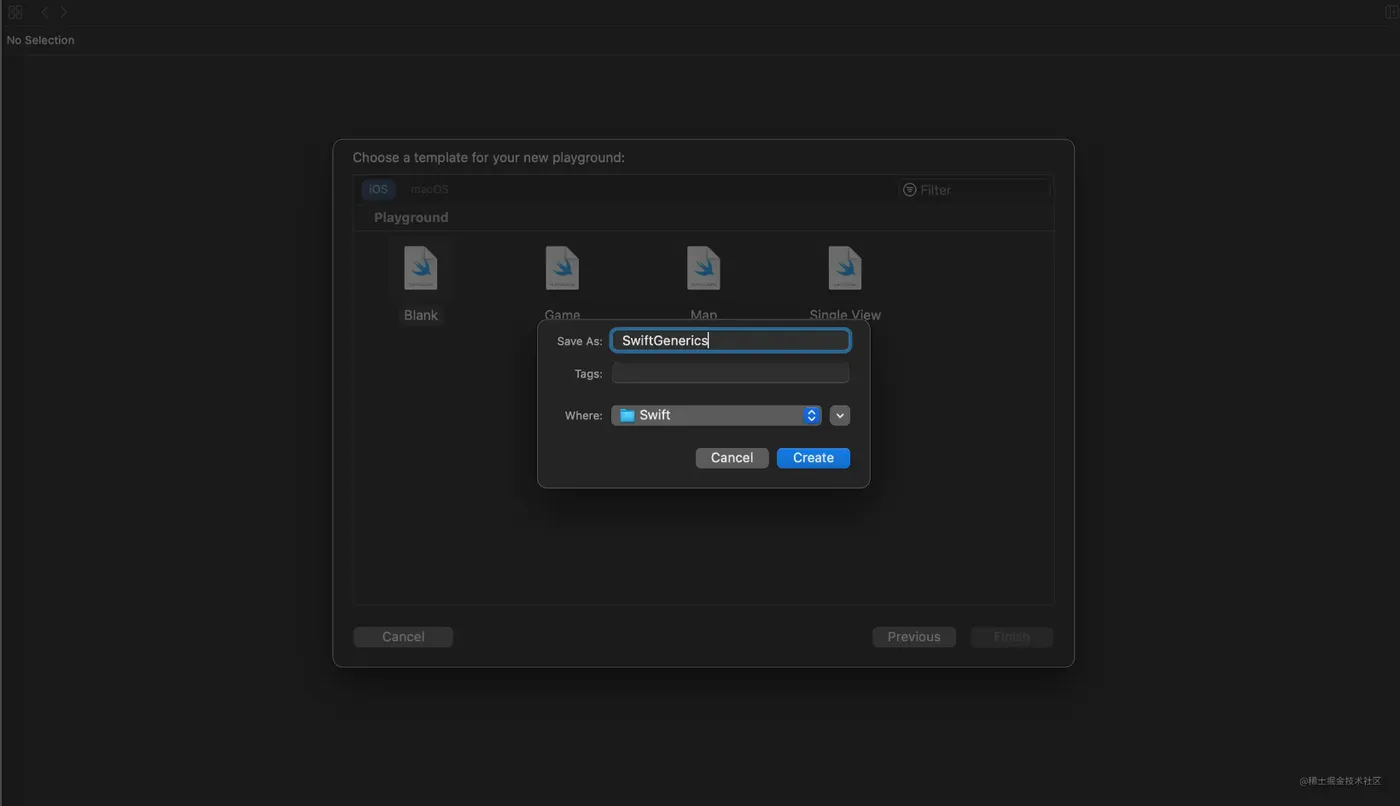Screen dimensions: 1400x806
Task: Select the Single View template icon
Action: [845, 268]
